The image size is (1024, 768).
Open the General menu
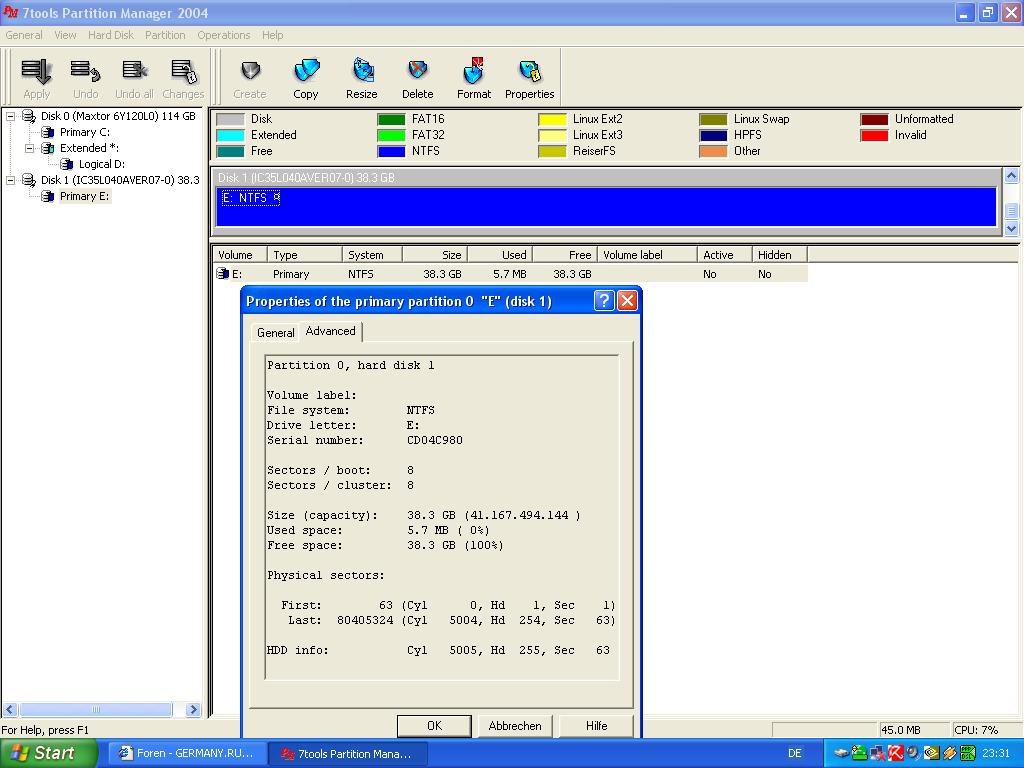click(x=24, y=35)
